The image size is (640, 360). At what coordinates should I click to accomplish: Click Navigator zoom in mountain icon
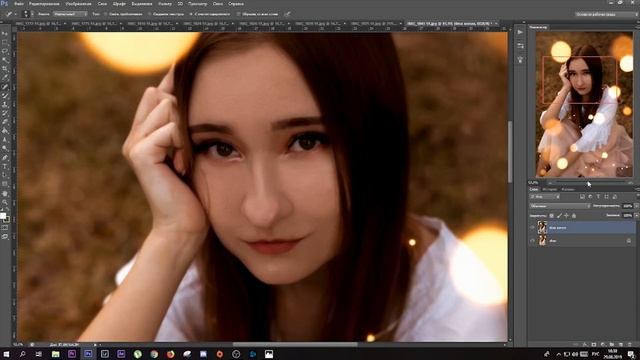tap(630, 183)
